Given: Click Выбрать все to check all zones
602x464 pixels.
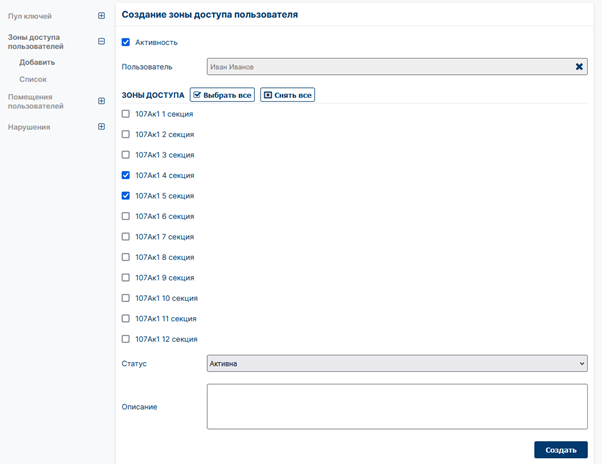Looking at the screenshot, I should click(222, 95).
